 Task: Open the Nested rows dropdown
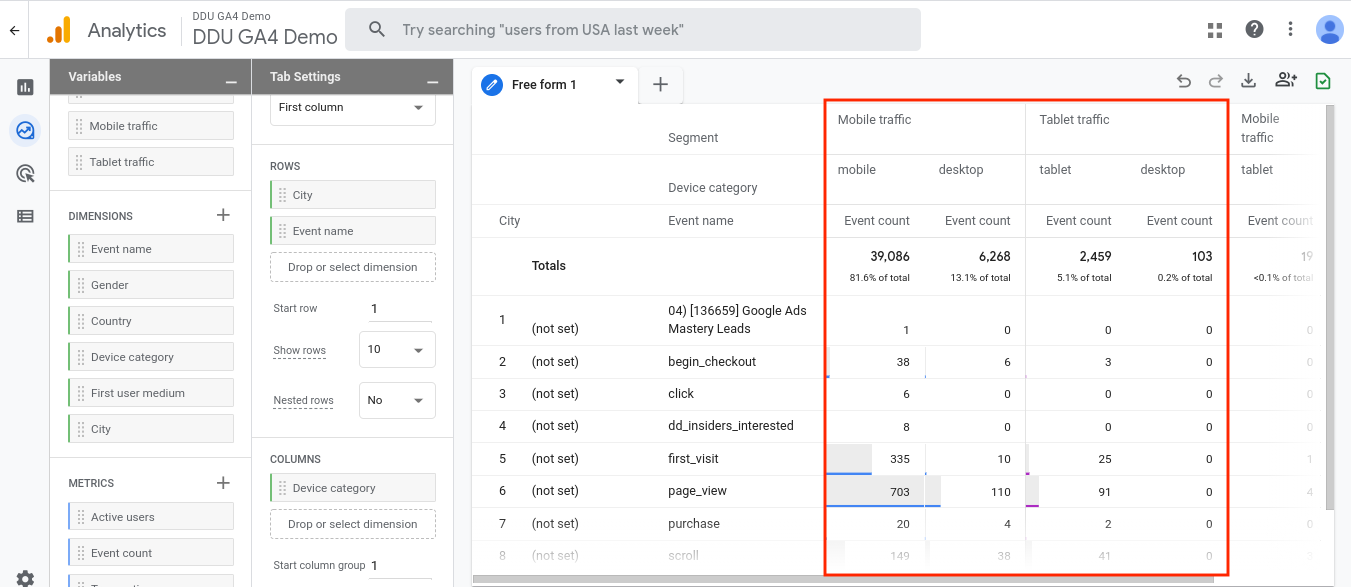[x=397, y=400]
